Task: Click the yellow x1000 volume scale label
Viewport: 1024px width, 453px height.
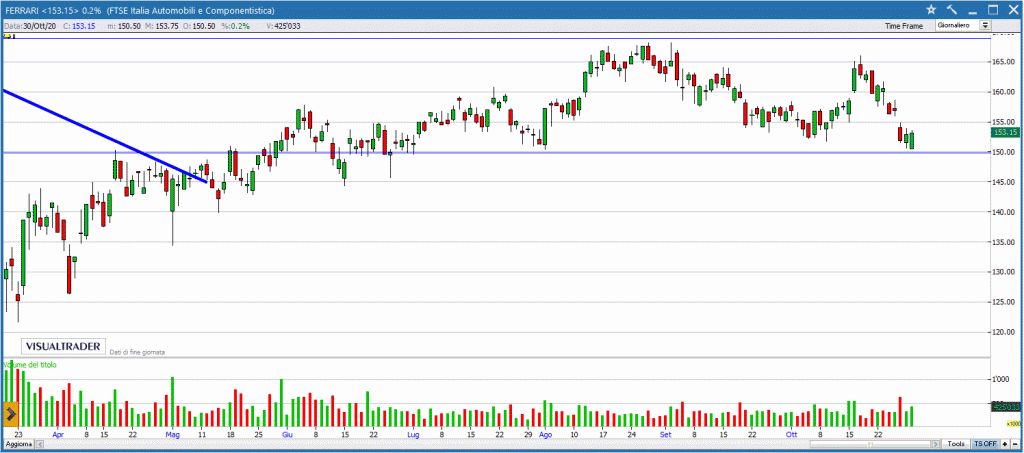Action: point(1014,423)
